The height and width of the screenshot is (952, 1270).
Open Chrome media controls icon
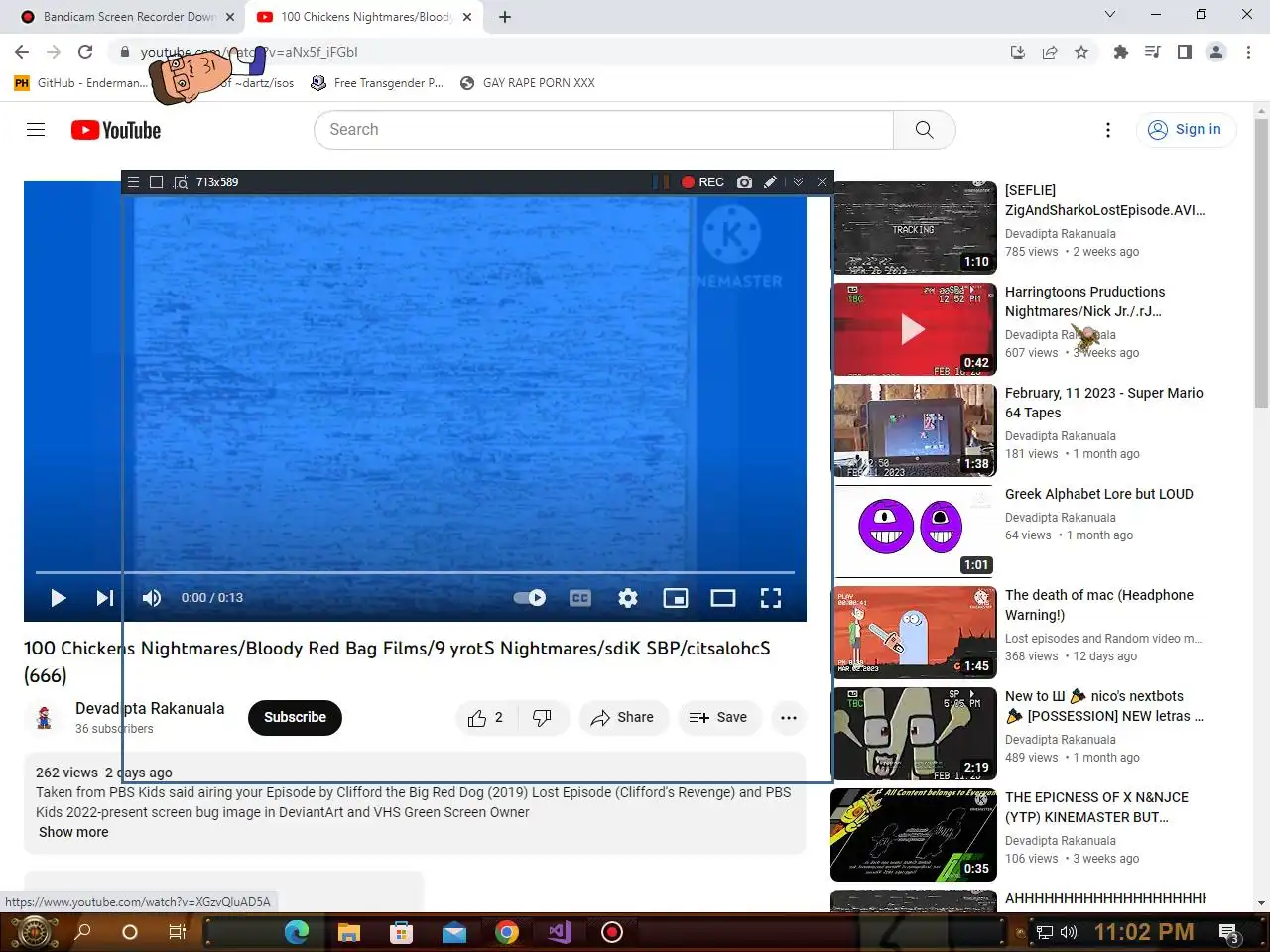[1153, 52]
